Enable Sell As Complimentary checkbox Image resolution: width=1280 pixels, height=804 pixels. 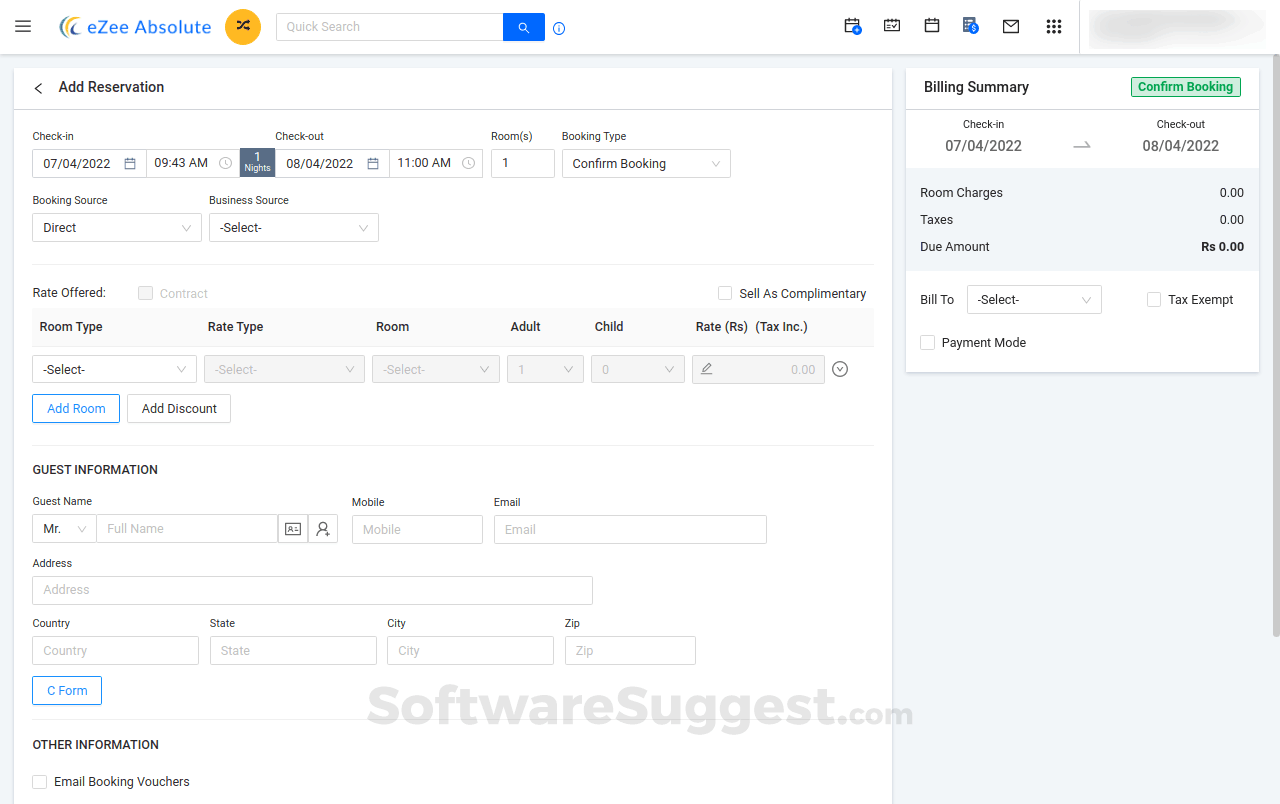pyautogui.click(x=725, y=293)
